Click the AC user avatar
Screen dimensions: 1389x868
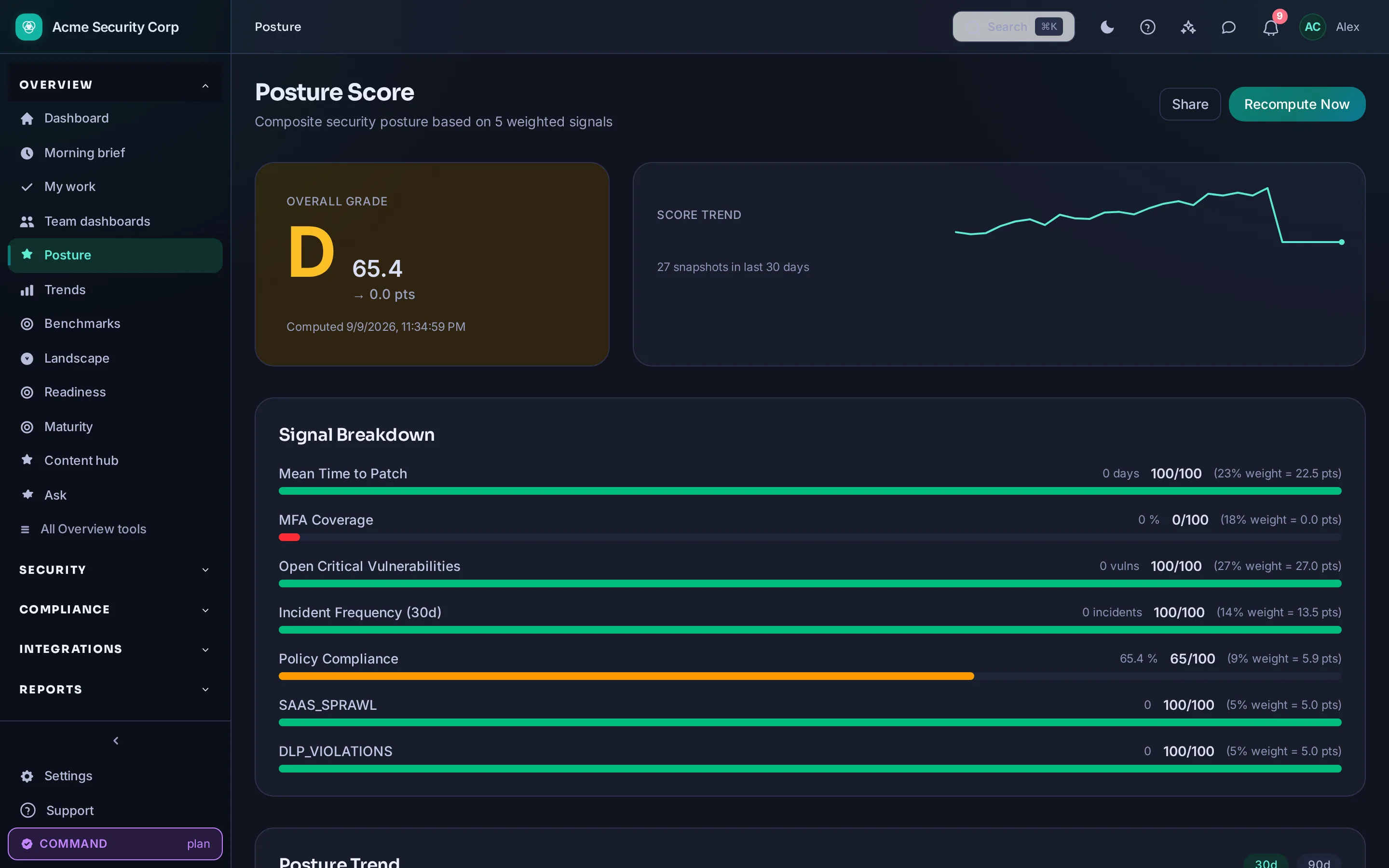pyautogui.click(x=1312, y=27)
